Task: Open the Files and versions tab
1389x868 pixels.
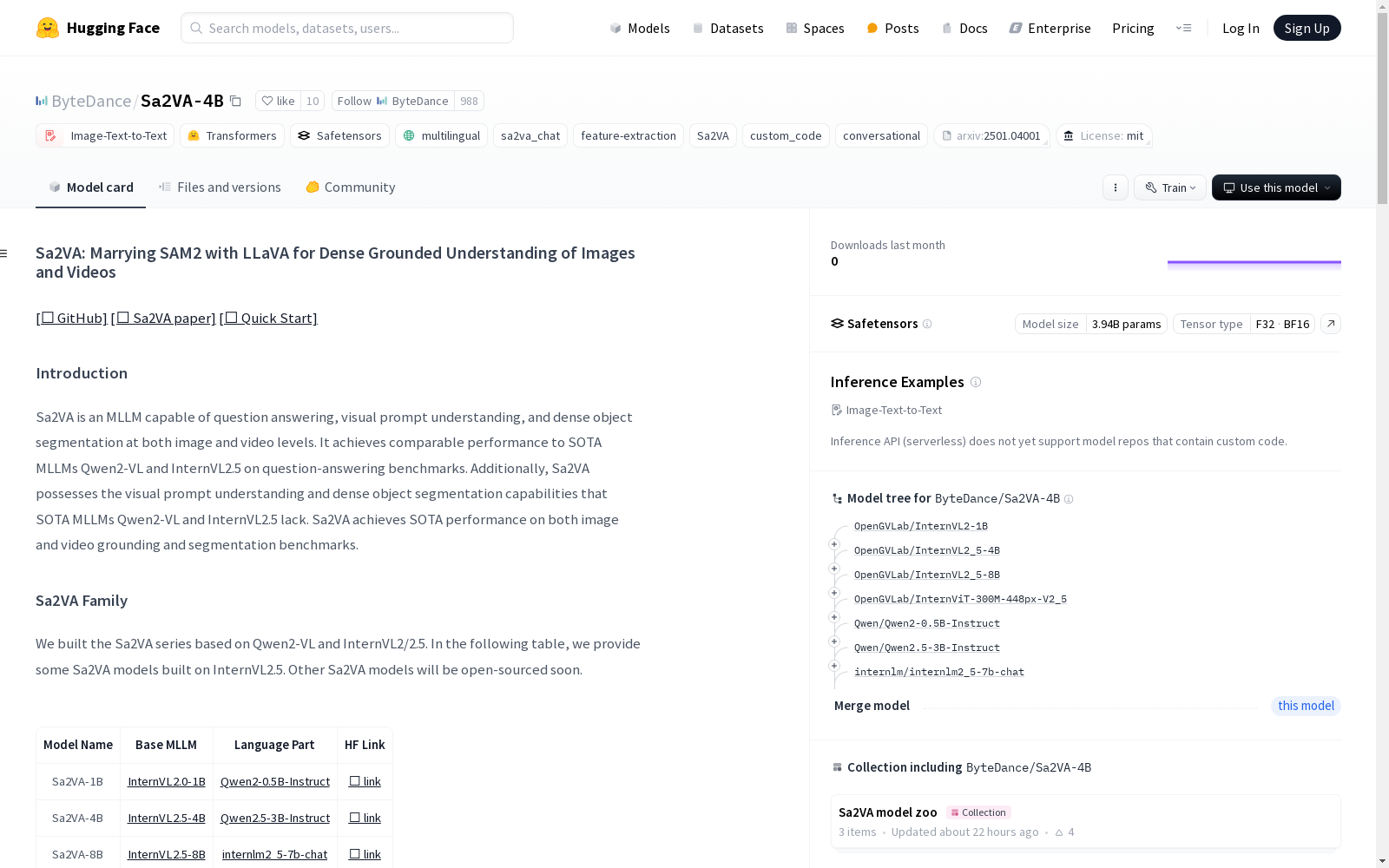Action: [220, 187]
